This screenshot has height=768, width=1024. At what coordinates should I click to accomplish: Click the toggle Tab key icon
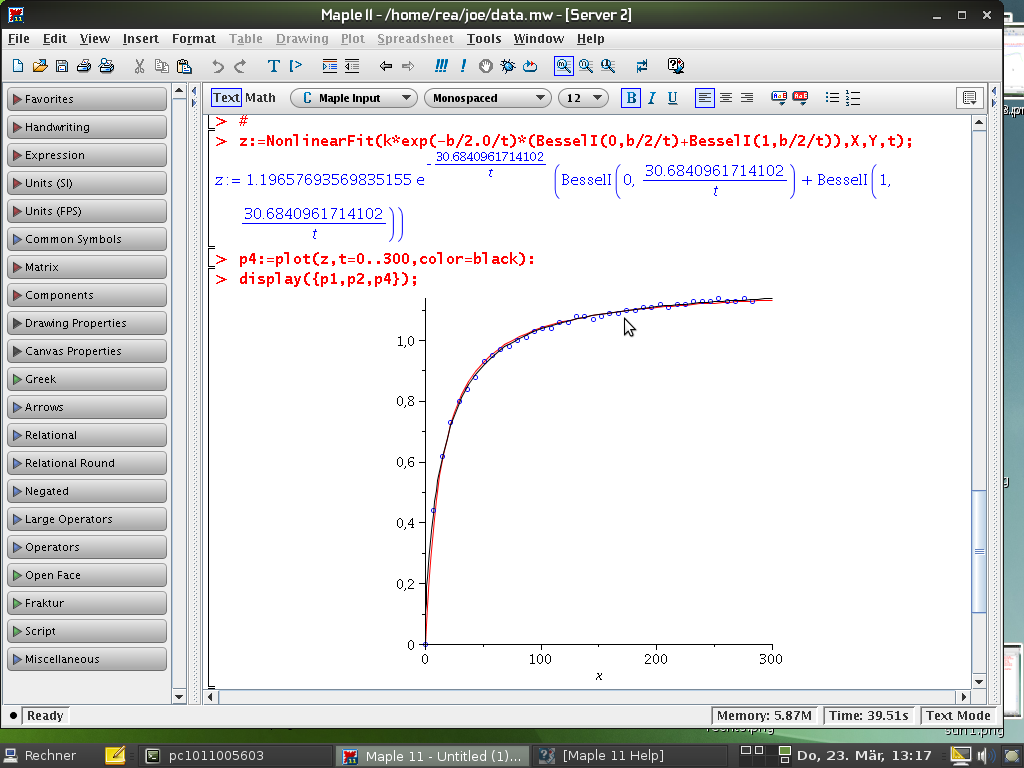642,66
